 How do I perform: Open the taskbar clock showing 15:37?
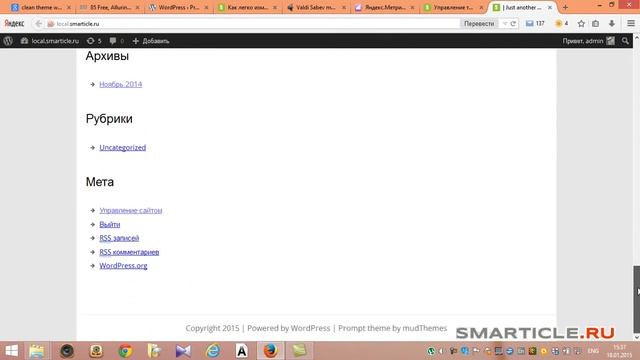619,351
